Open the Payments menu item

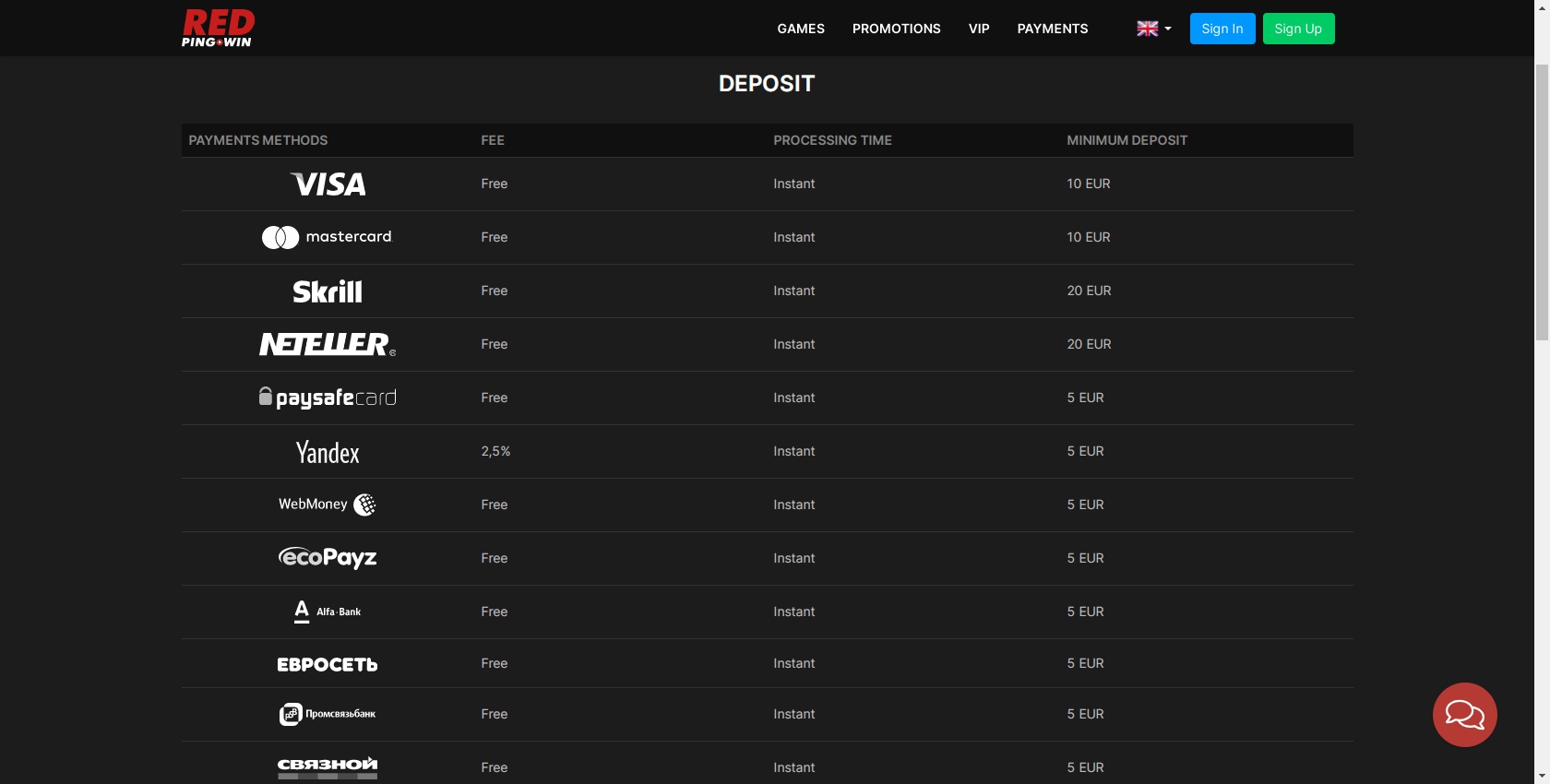1053,29
